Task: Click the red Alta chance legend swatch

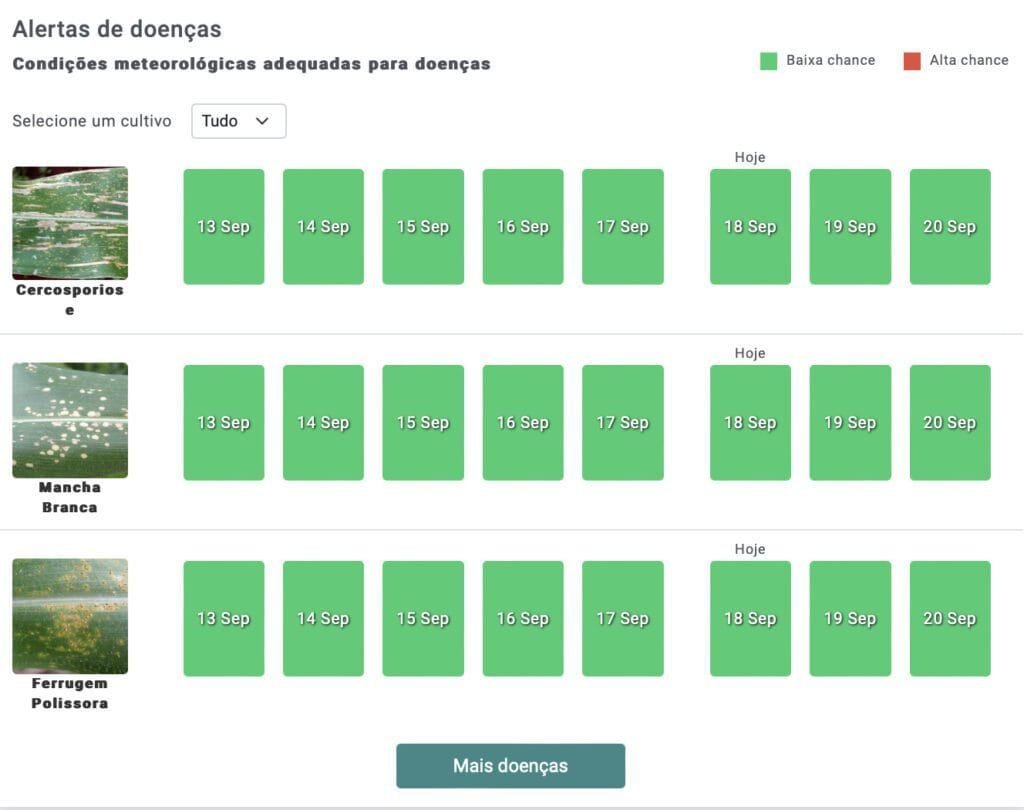Action: click(x=911, y=61)
